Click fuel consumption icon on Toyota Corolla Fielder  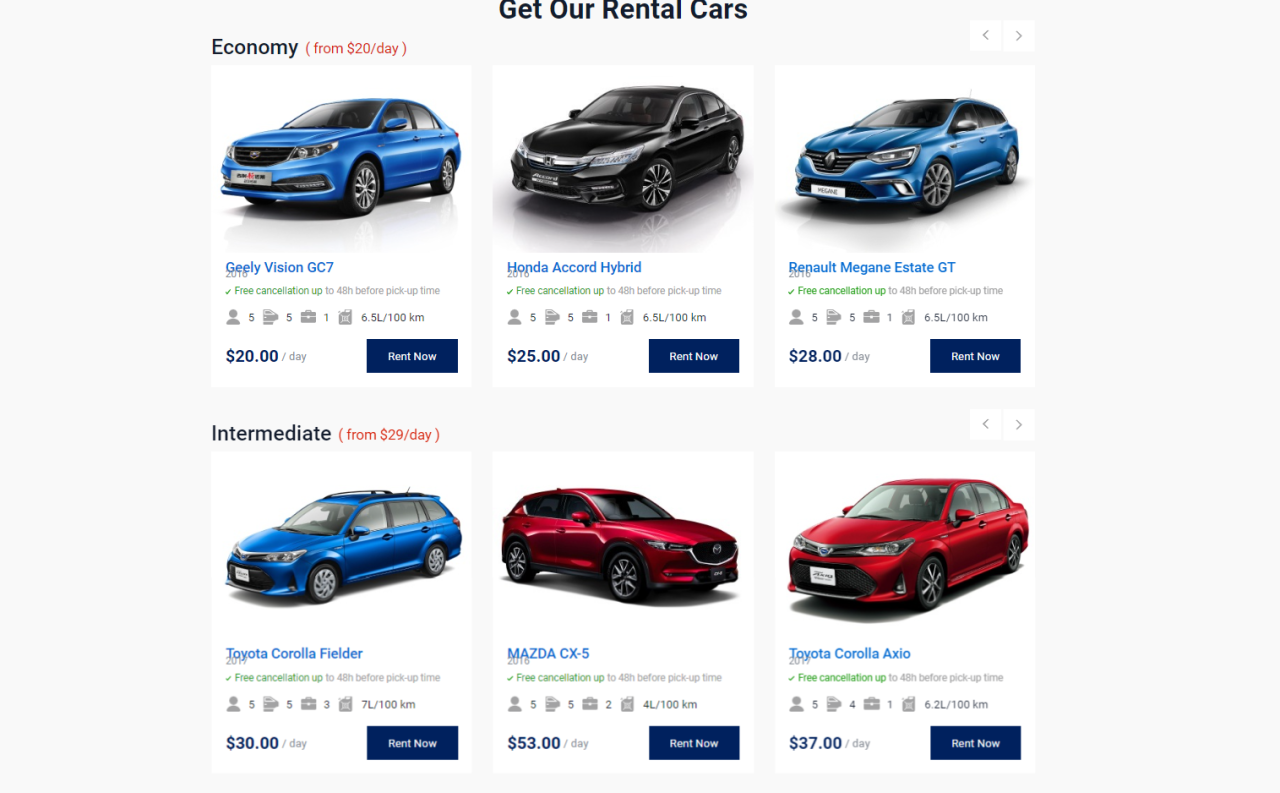(345, 704)
